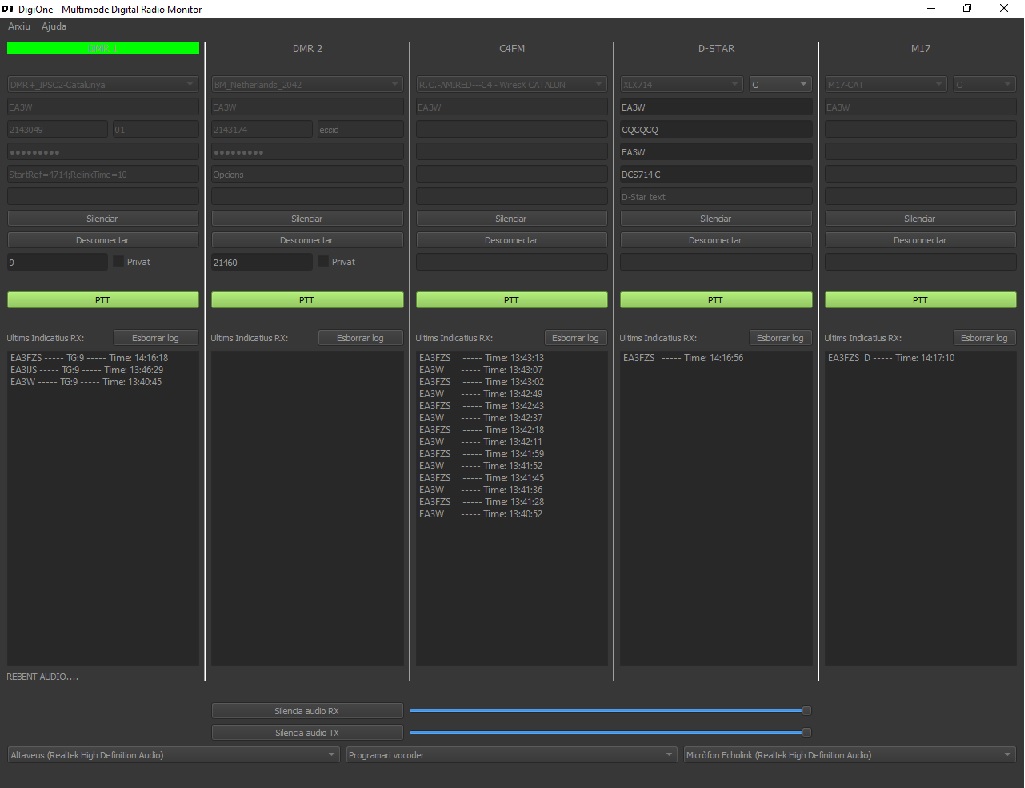Image resolution: width=1025 pixels, height=788 pixels.
Task: Disconnect D-STAR with Desconnectar button
Action: [x=716, y=240]
